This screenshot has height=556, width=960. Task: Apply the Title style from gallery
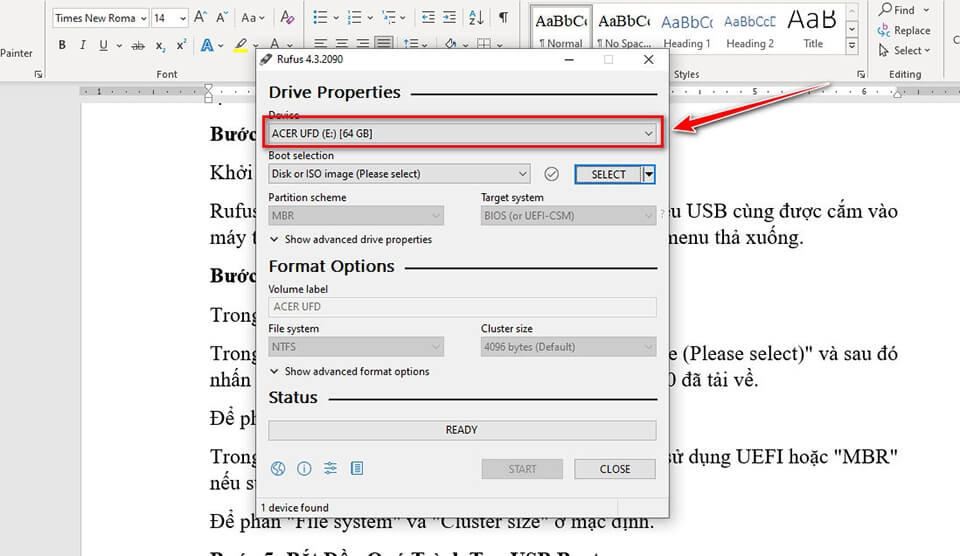point(813,28)
